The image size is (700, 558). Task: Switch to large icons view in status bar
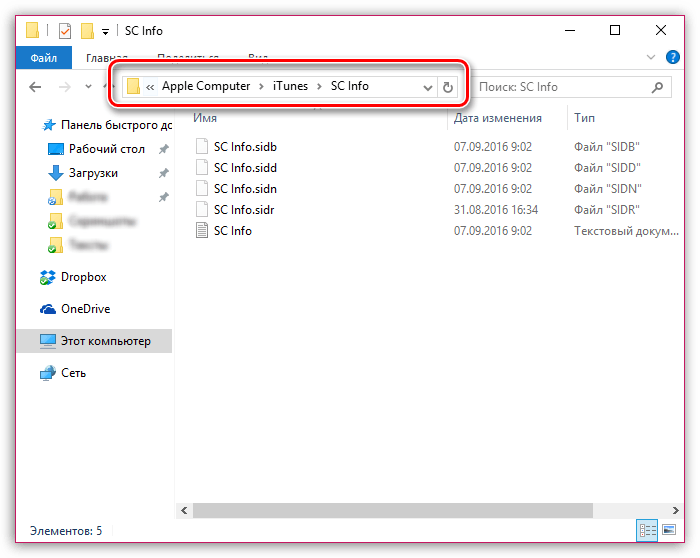(x=669, y=530)
